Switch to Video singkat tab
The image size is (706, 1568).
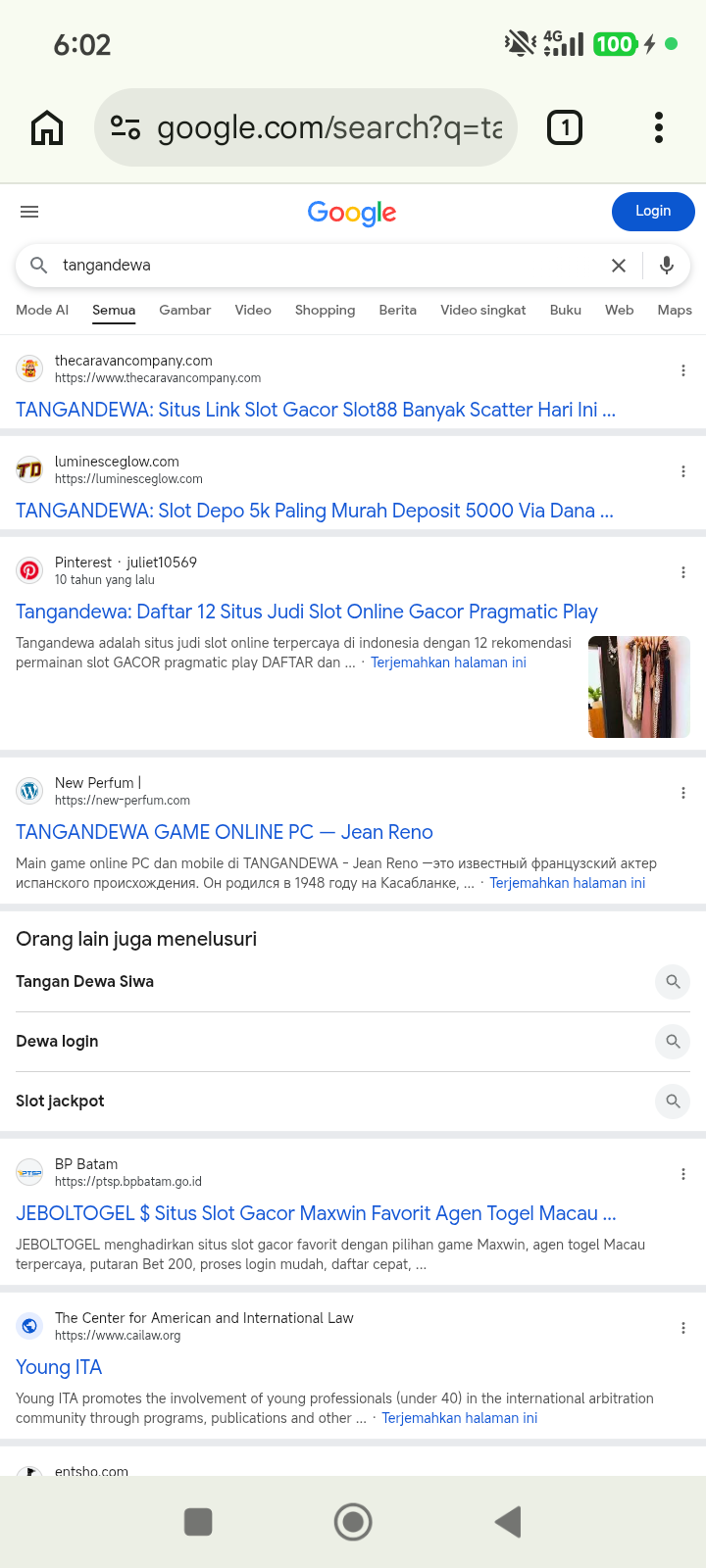click(483, 310)
